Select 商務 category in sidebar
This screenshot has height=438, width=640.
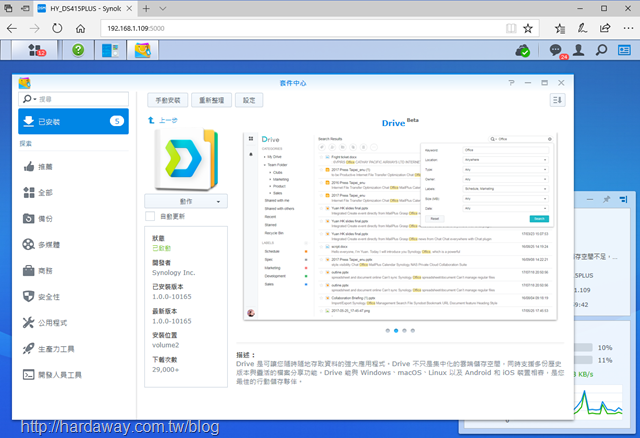coord(73,271)
